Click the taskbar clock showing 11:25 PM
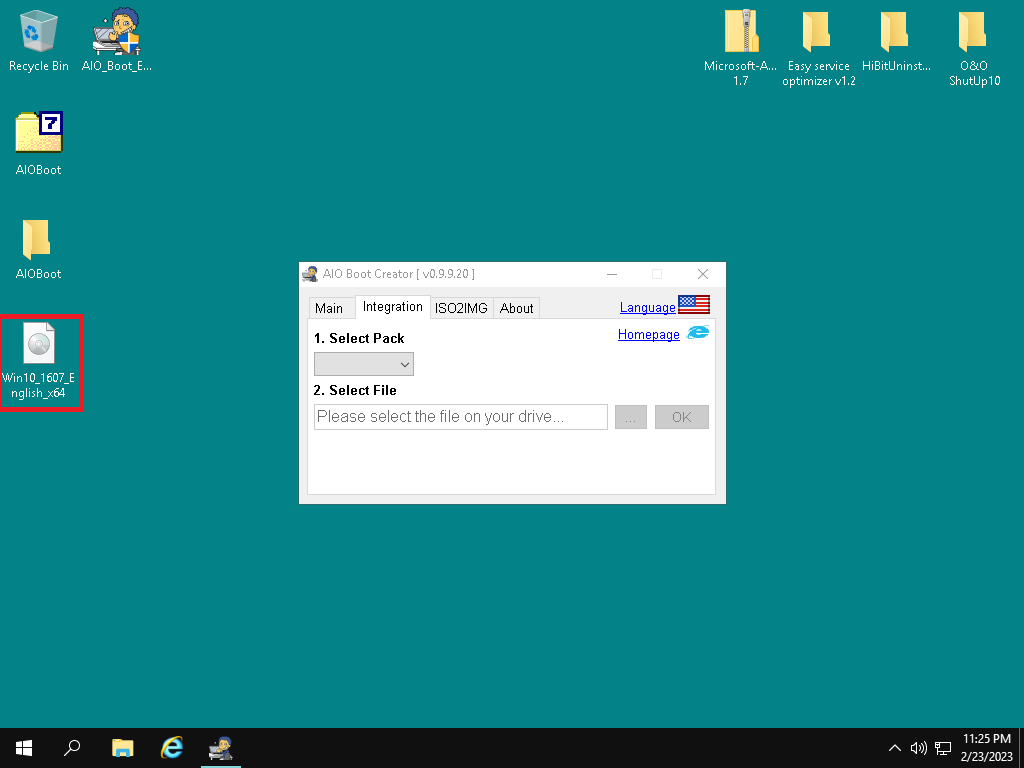The image size is (1024, 768). tap(986, 747)
